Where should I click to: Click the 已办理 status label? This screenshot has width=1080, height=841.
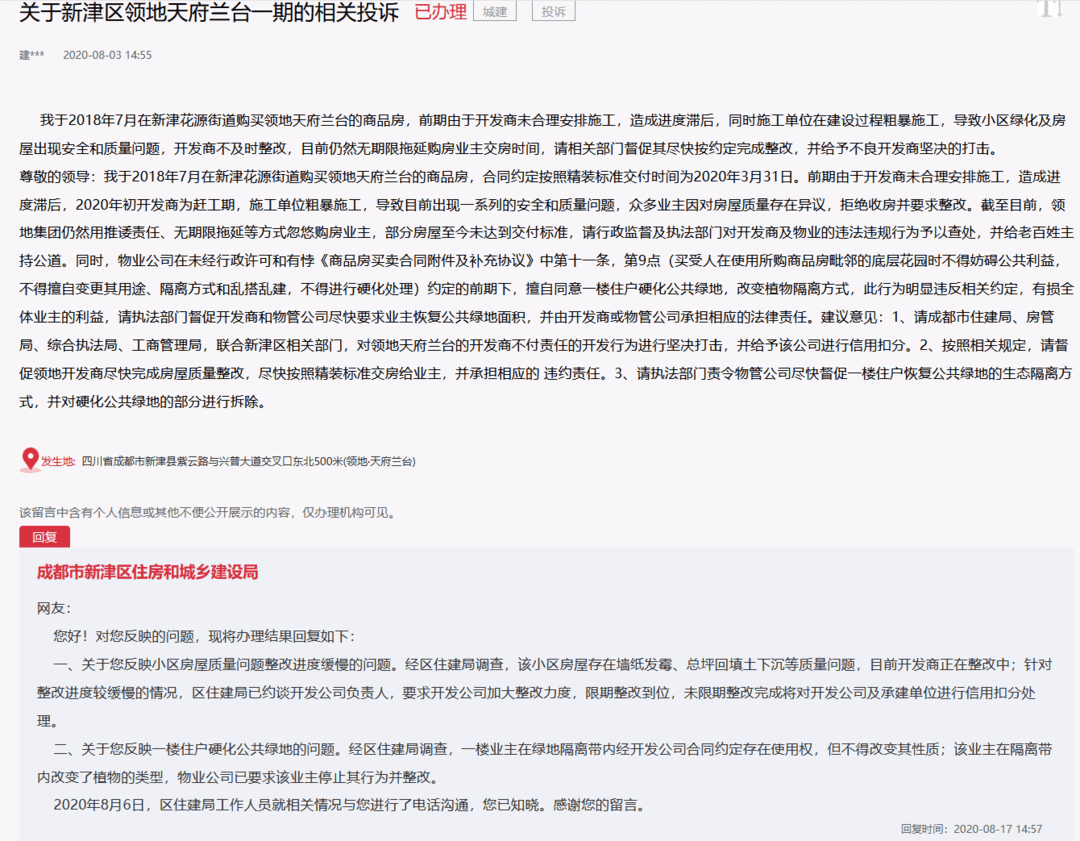tap(440, 12)
